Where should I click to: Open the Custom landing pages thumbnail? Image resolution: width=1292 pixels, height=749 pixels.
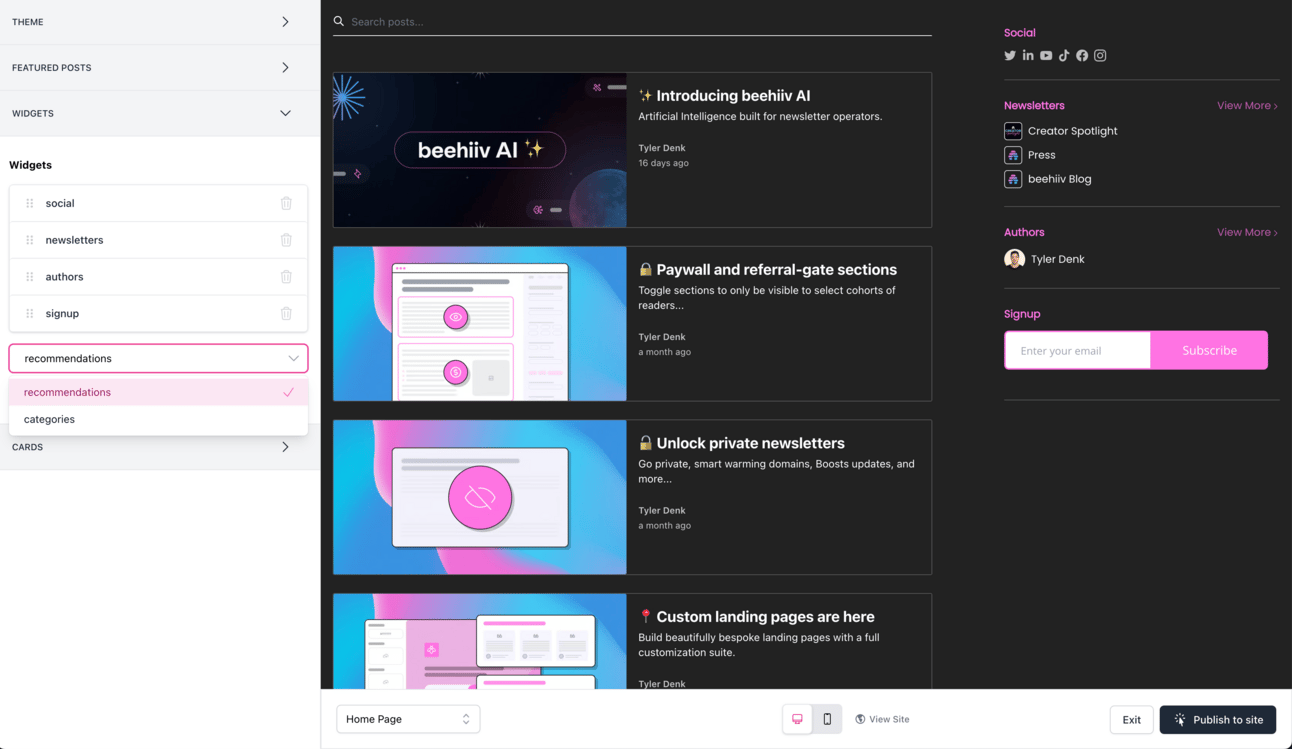coord(480,641)
